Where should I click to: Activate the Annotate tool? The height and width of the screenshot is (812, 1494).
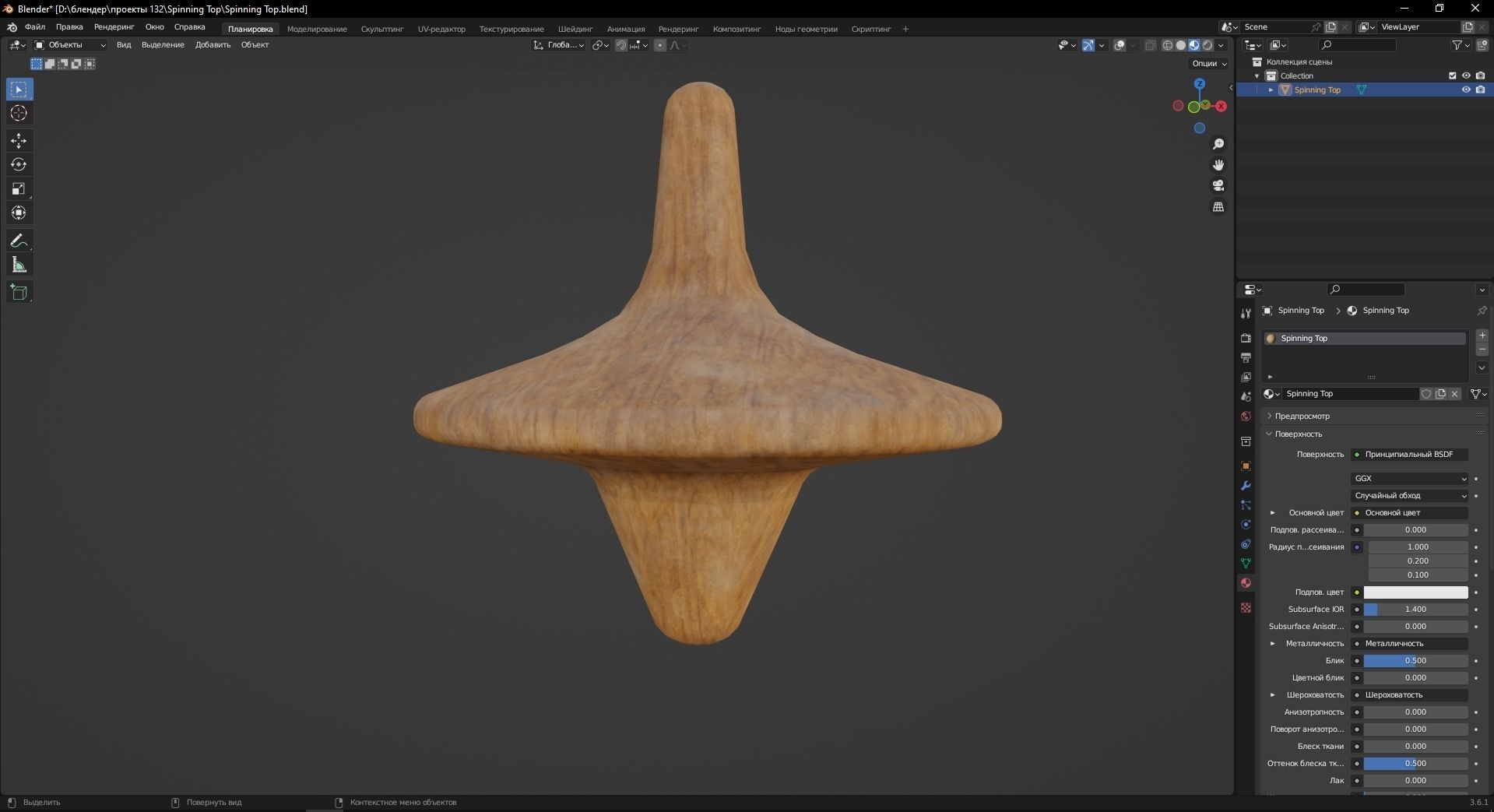coord(18,240)
